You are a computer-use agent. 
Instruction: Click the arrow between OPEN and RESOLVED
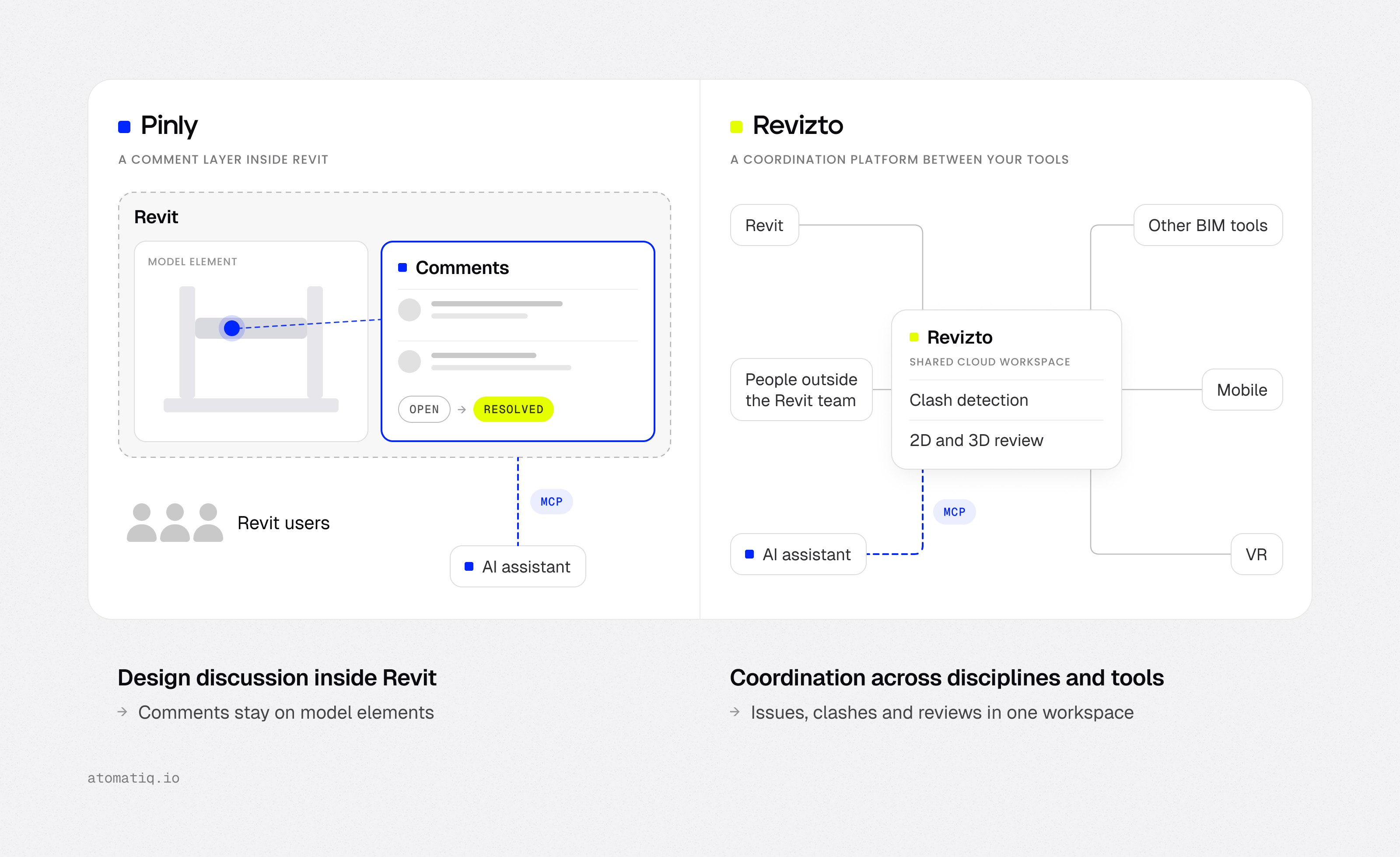(462, 409)
